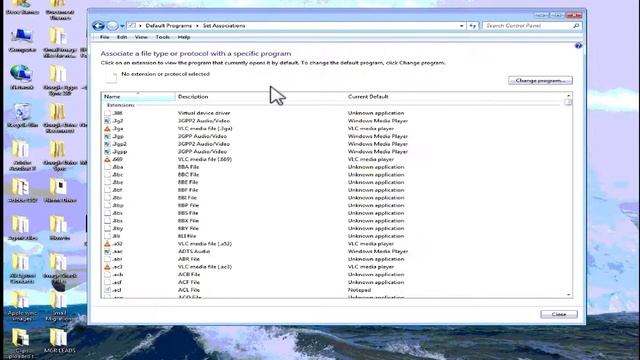Select the VLC cone icon for .669
This screenshot has width=640, height=360.
pos(107,159)
